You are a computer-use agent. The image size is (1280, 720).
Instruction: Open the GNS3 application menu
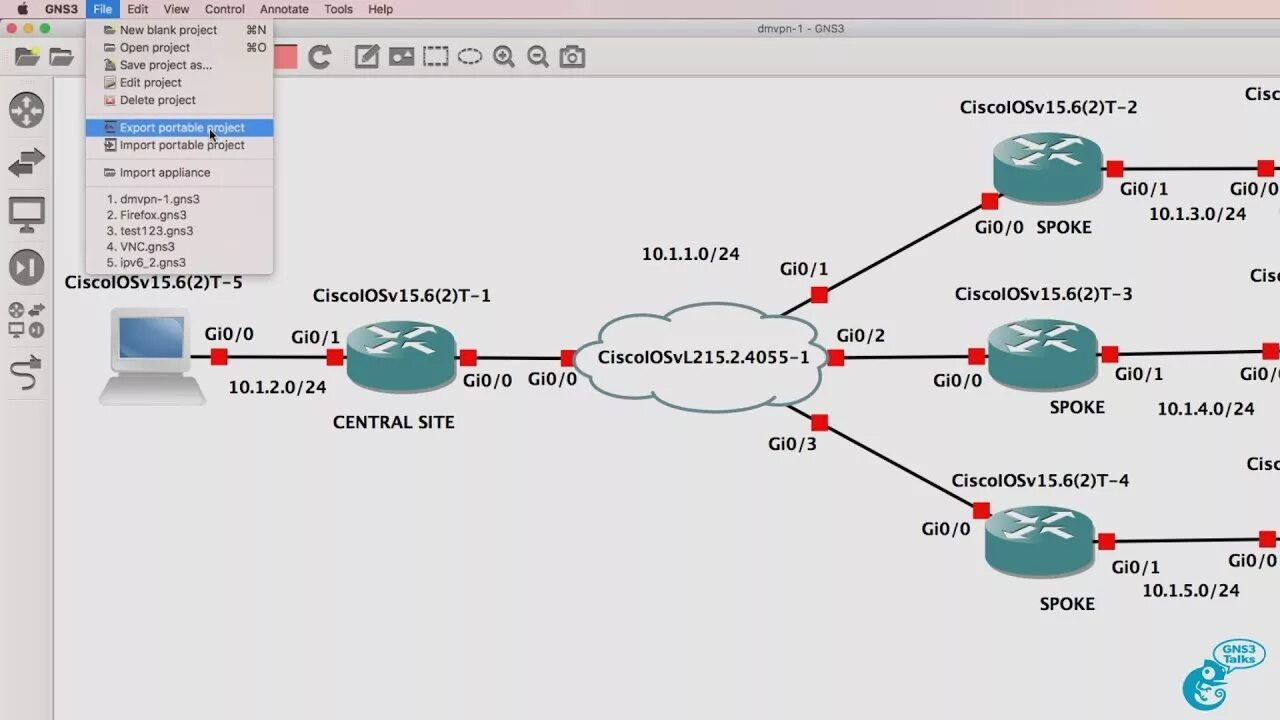click(x=61, y=9)
